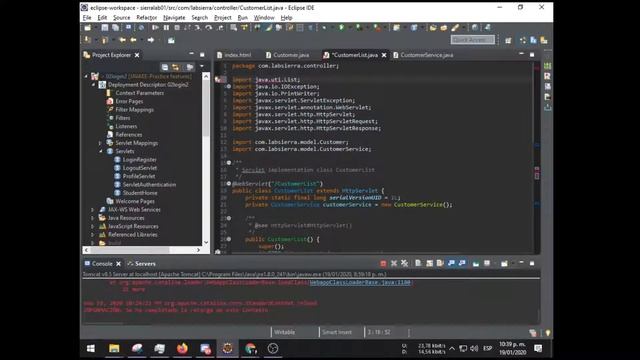Open the Refactor menu
This screenshot has height=360, width=640.
147,18
